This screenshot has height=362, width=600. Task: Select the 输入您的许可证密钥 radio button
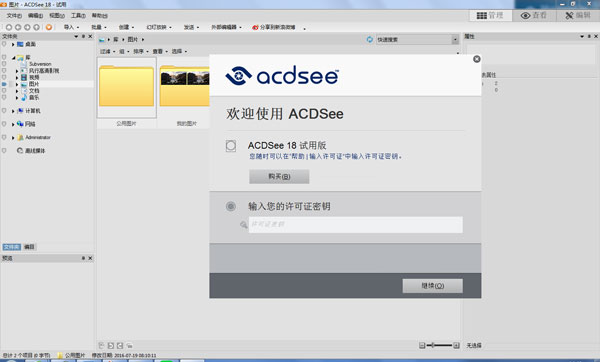[231, 206]
